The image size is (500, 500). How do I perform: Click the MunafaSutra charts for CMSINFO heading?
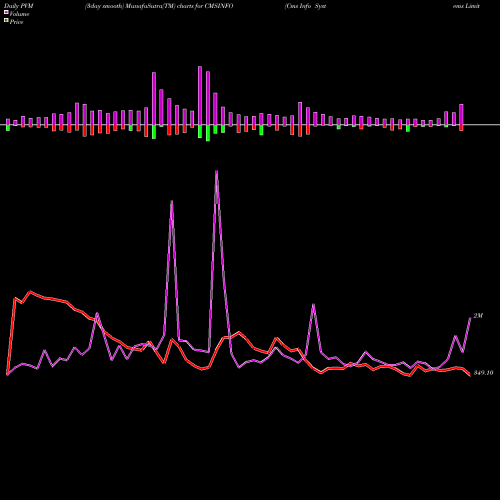(159, 6)
